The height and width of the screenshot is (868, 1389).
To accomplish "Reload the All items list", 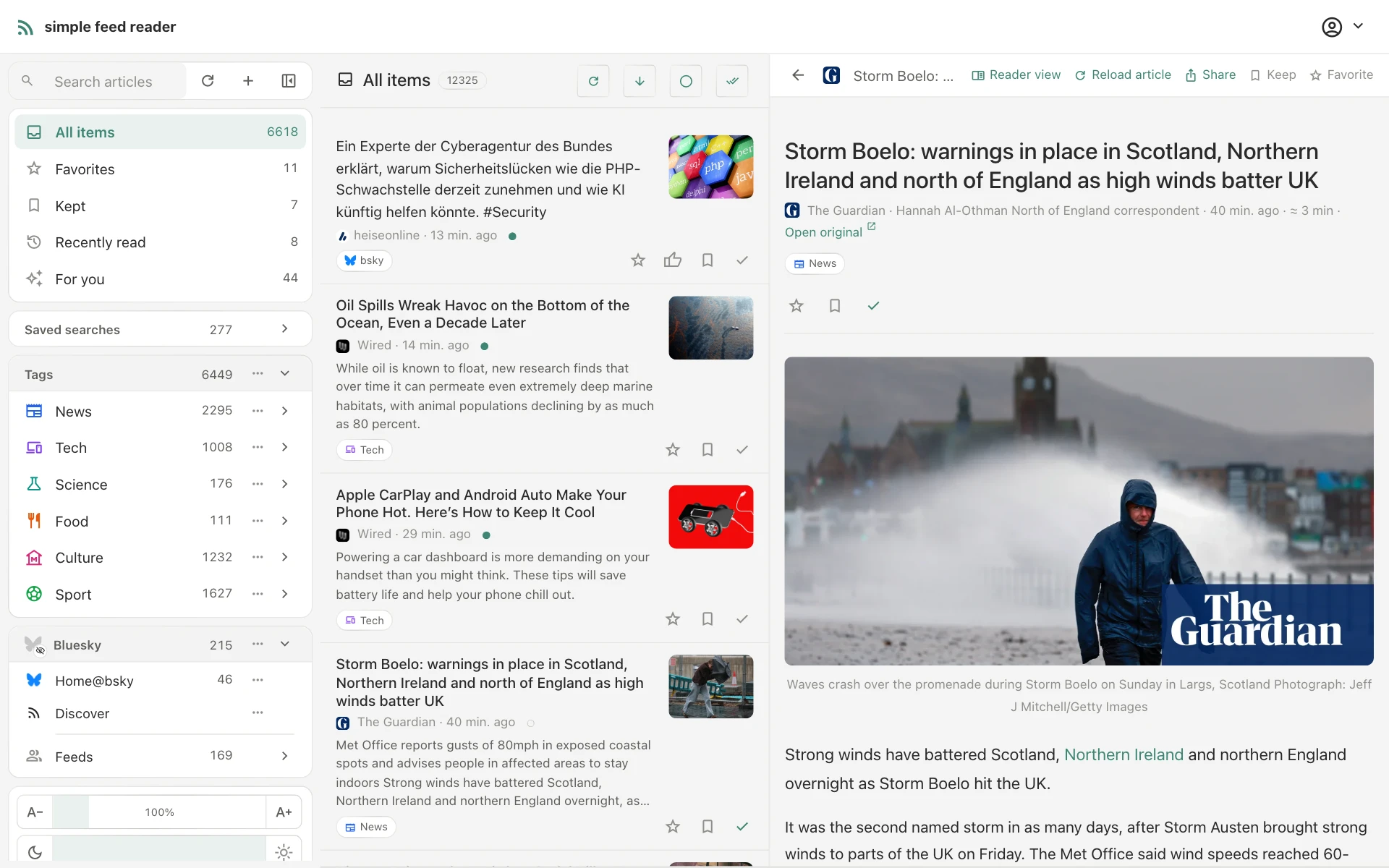I will point(593,81).
